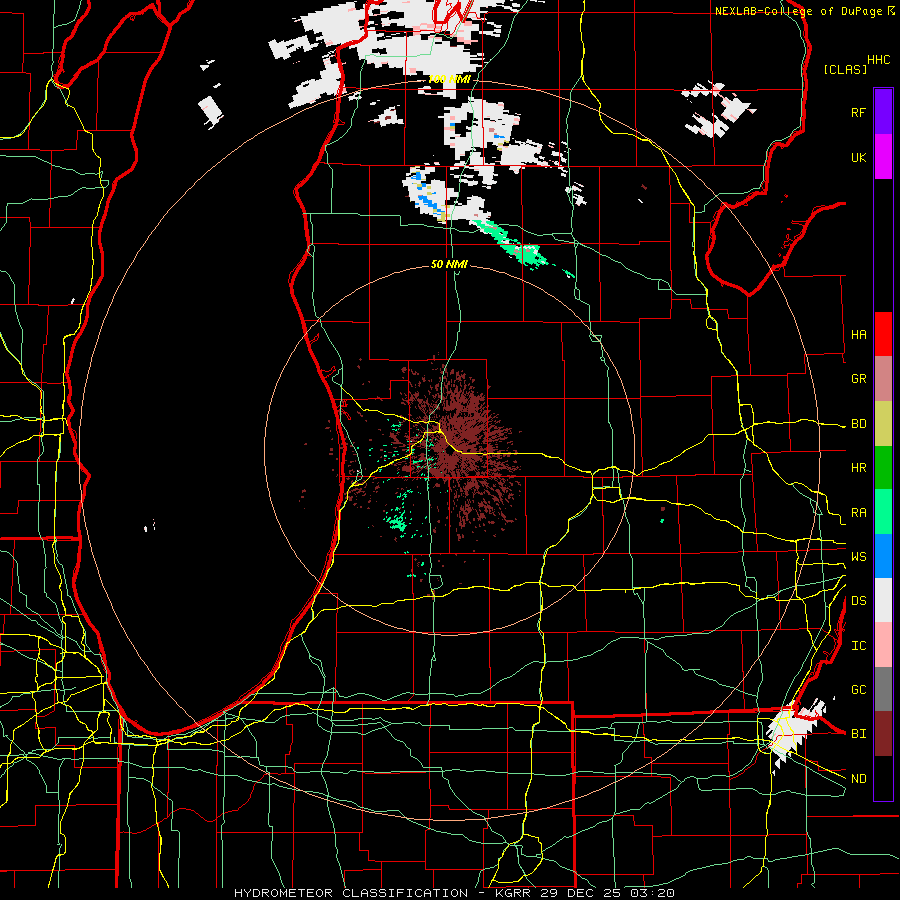900x900 pixels.
Task: Click the NEXLAB-College of DuPage credit text
Action: tap(798, 11)
